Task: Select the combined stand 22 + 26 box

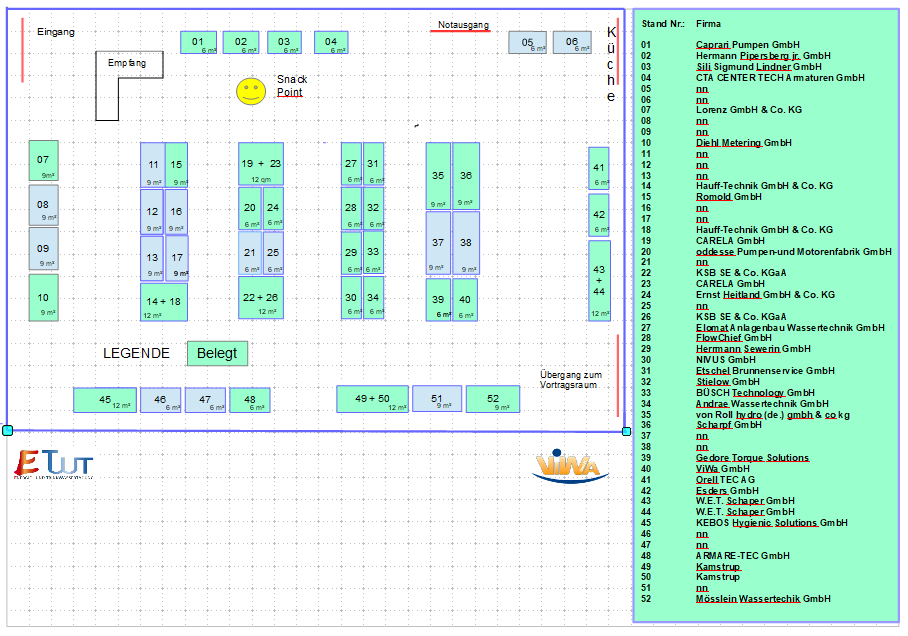Action: [261, 297]
